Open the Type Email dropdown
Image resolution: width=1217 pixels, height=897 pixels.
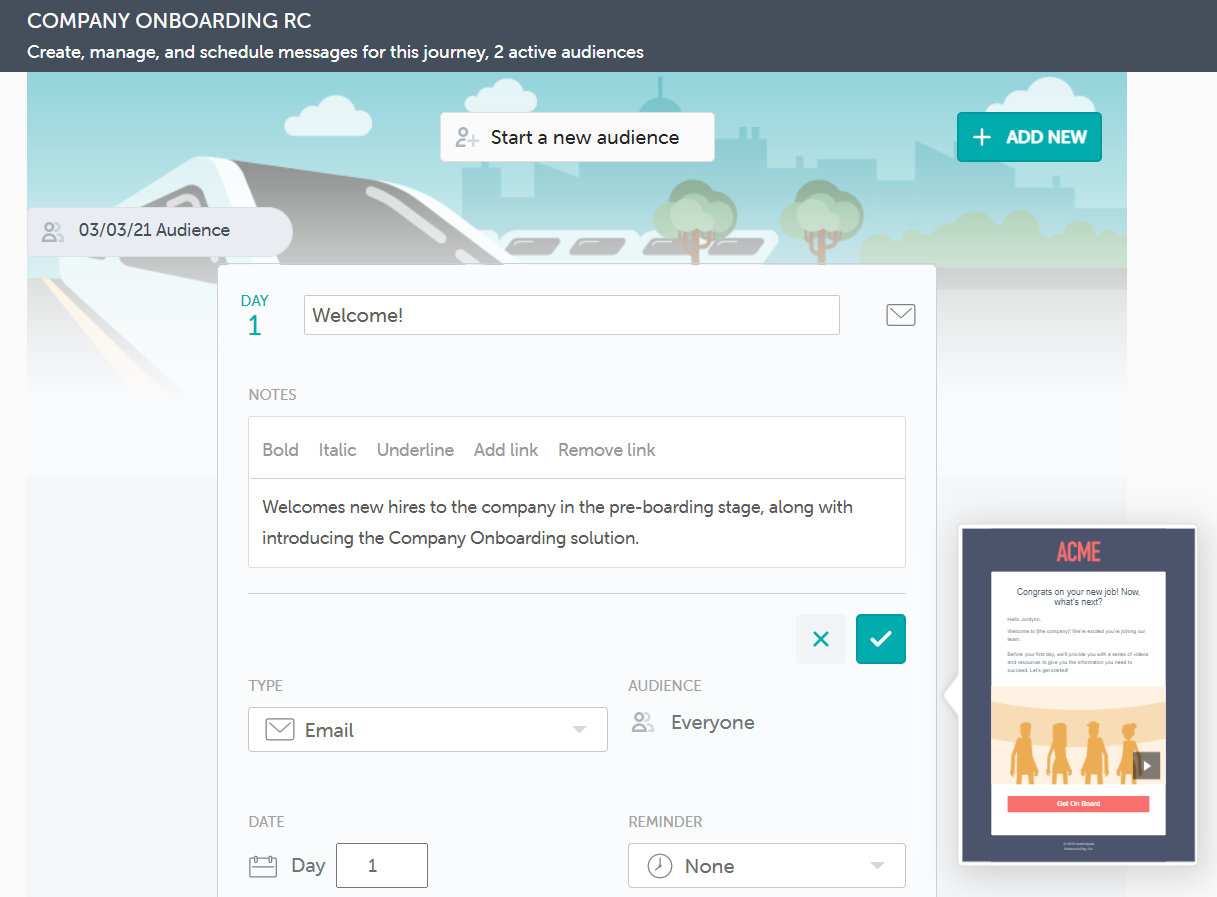pyautogui.click(x=427, y=730)
